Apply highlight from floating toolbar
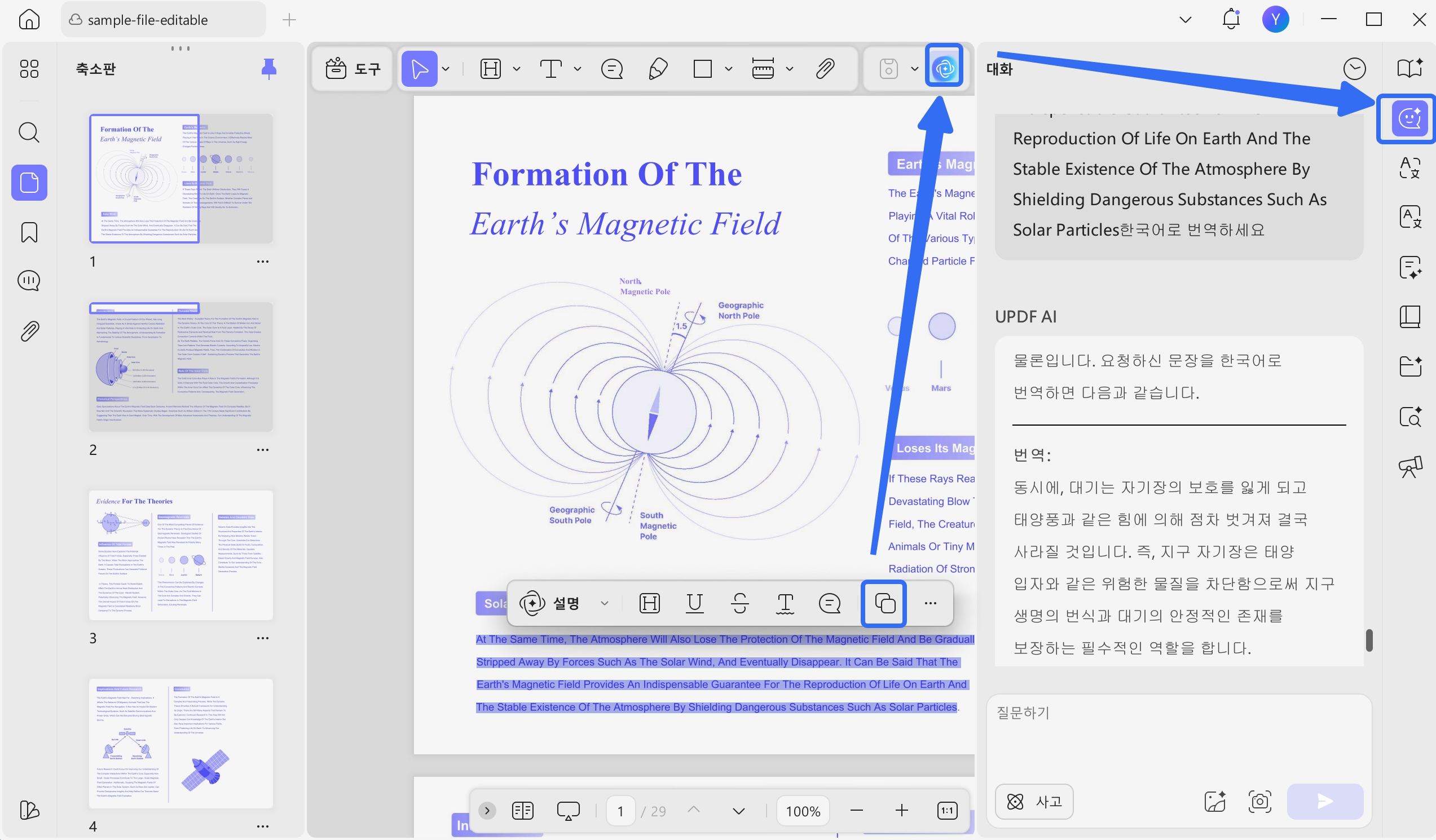The width and height of the screenshot is (1436, 840). pyautogui.click(x=650, y=603)
